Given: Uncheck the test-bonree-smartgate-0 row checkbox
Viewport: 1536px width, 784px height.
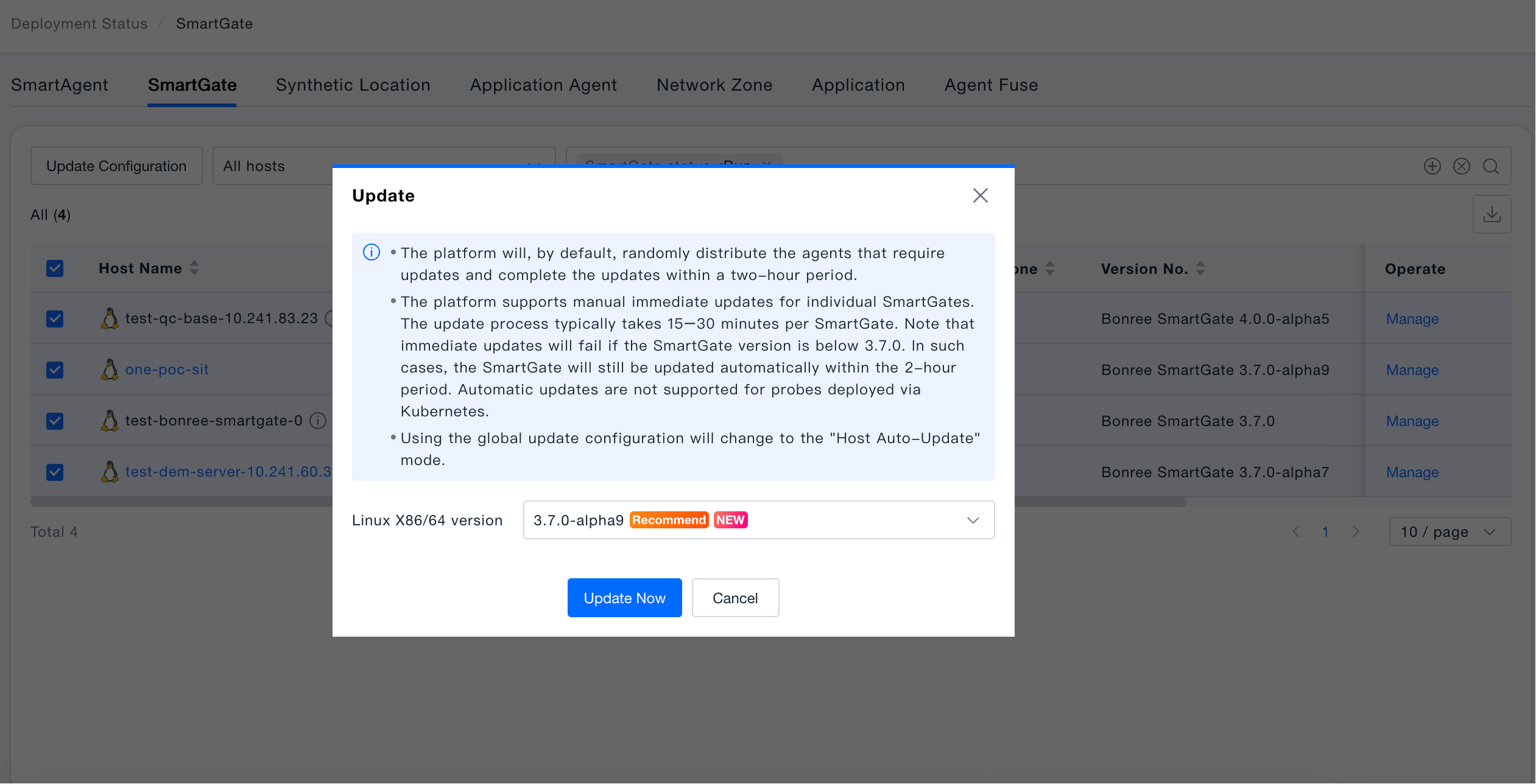Looking at the screenshot, I should tap(55, 421).
